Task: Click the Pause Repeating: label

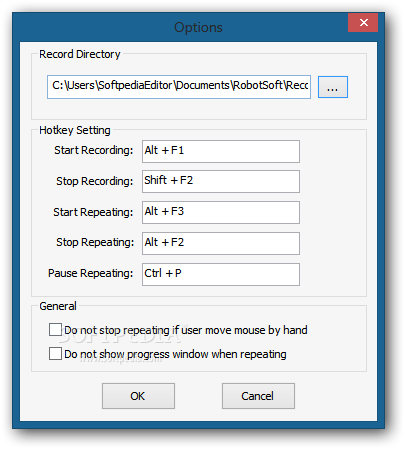Action: point(90,273)
